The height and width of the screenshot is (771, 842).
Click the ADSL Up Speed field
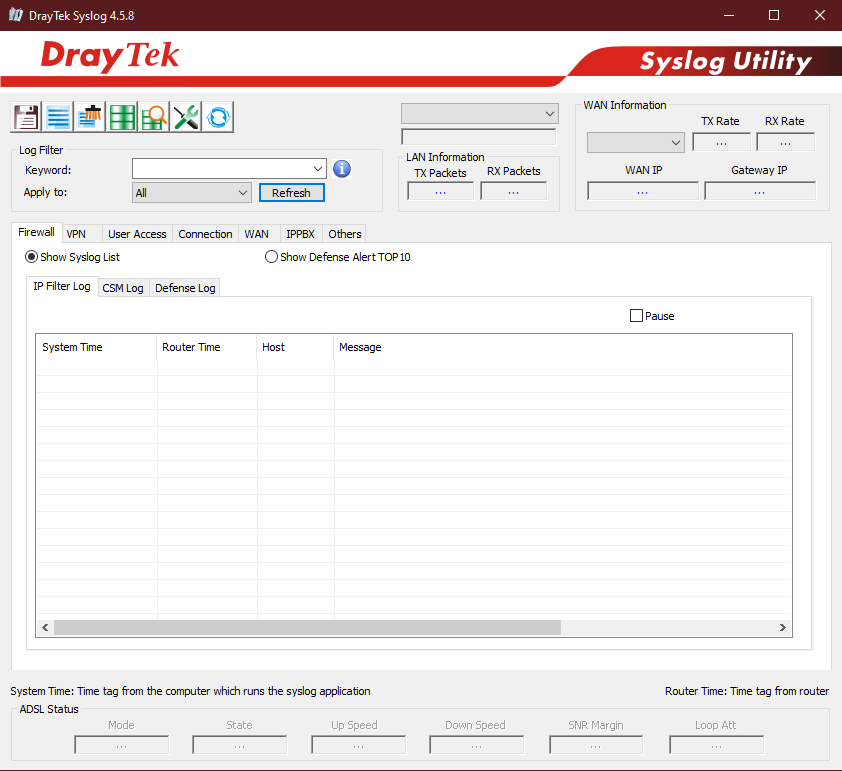pyautogui.click(x=359, y=745)
